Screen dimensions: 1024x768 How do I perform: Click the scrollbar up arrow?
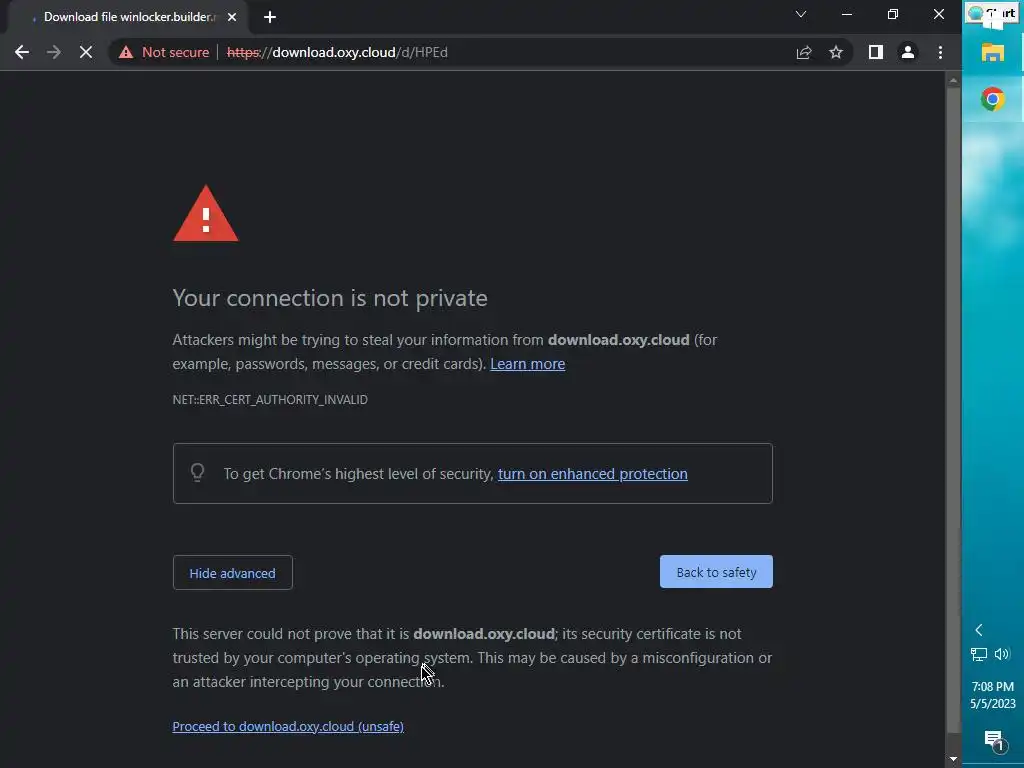click(953, 81)
